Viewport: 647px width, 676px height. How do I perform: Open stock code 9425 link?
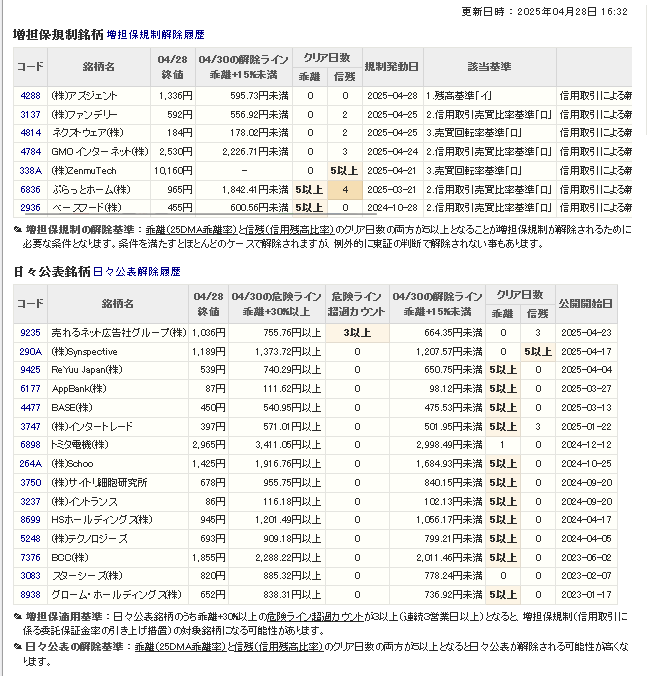click(x=30, y=370)
